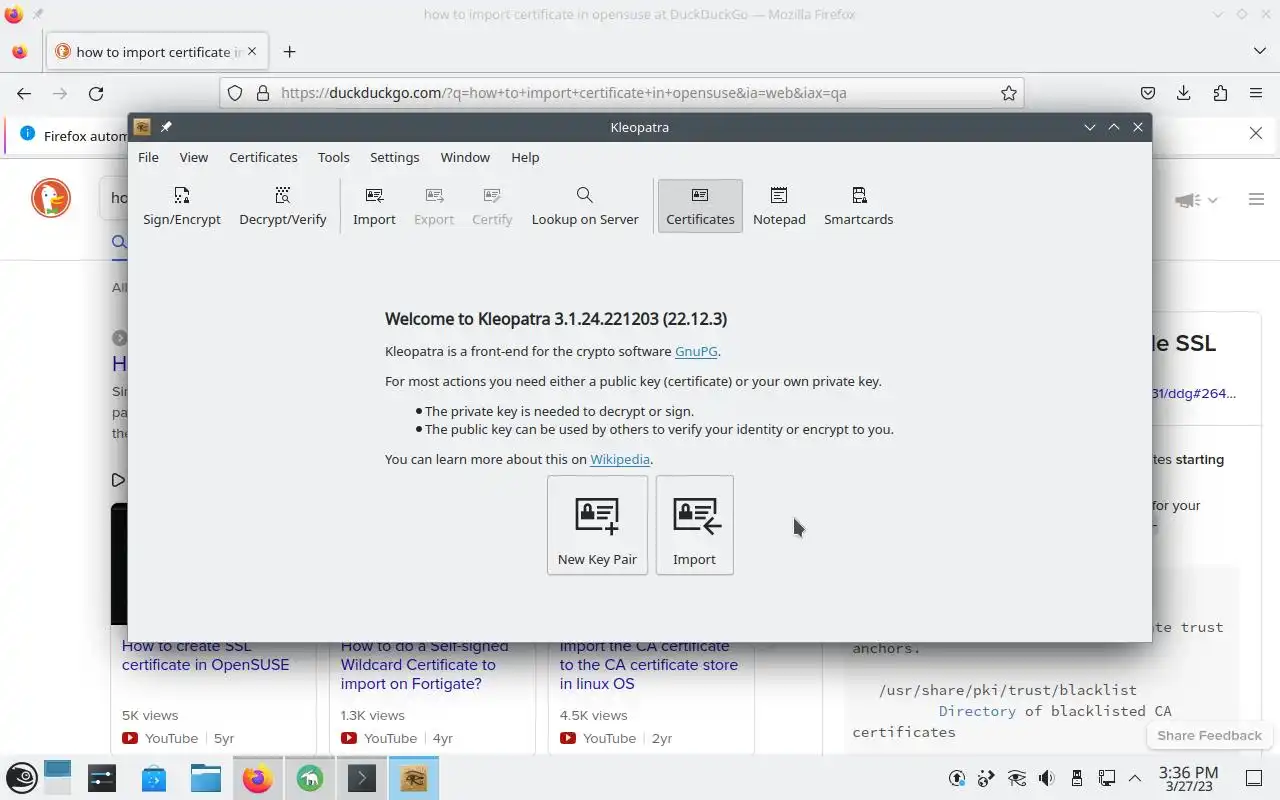Open the volume control tray icon
The image size is (1280, 800).
[1046, 778]
